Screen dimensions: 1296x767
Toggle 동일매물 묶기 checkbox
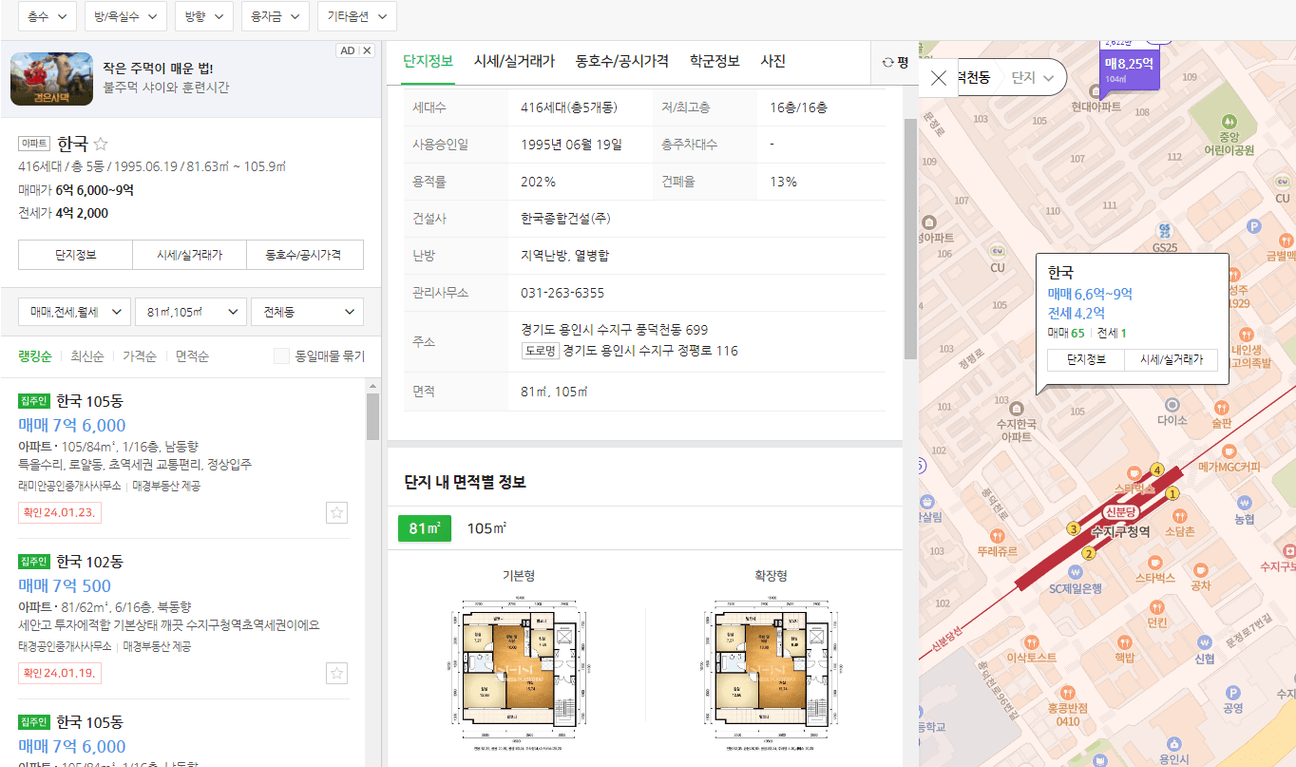pos(282,356)
